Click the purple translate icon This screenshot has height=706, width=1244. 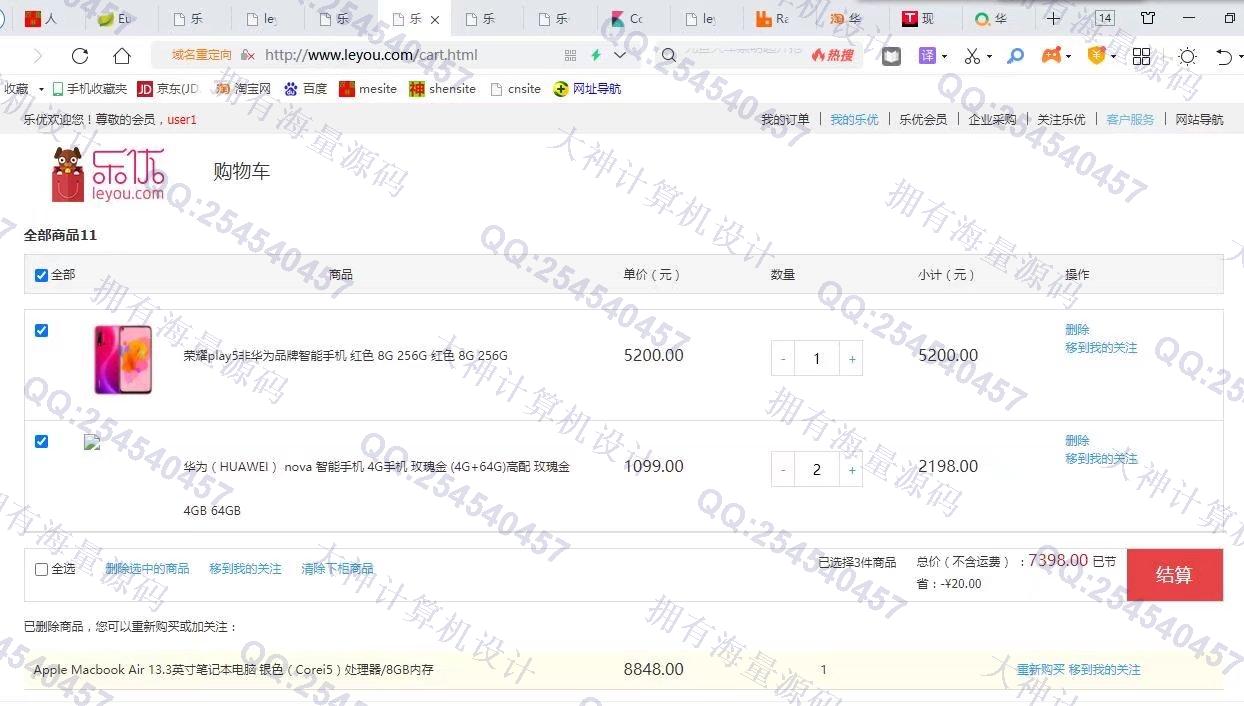click(x=927, y=56)
